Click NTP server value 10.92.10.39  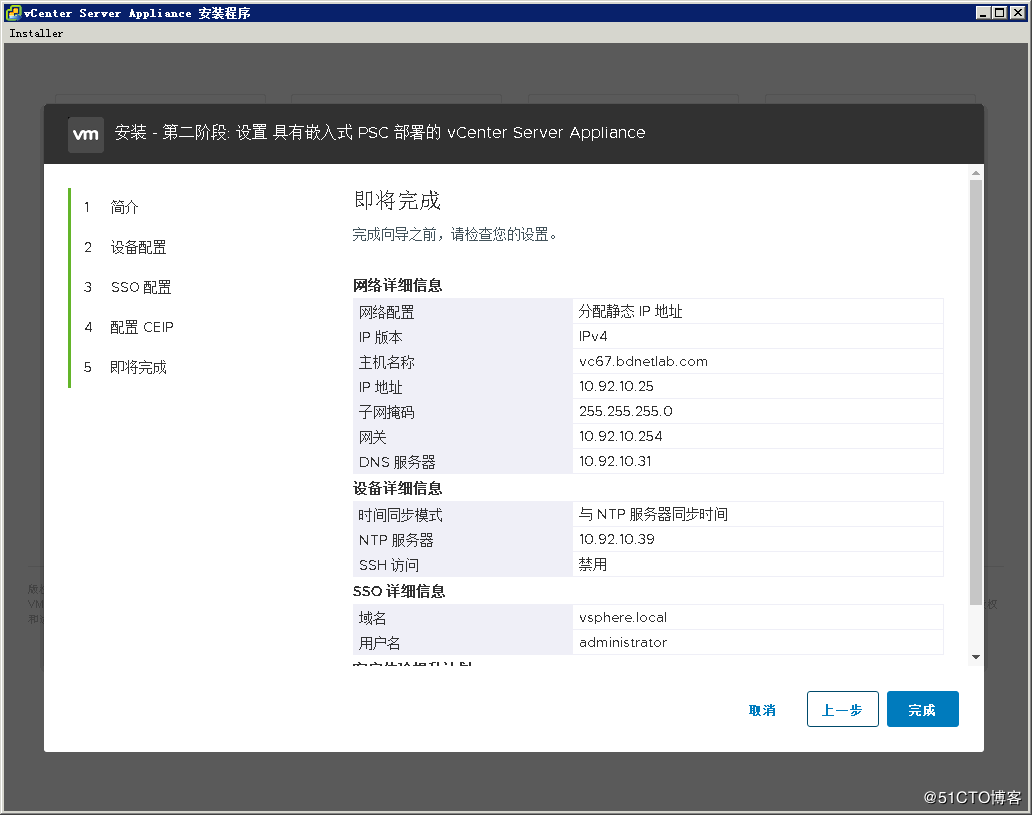pyautogui.click(x=617, y=539)
